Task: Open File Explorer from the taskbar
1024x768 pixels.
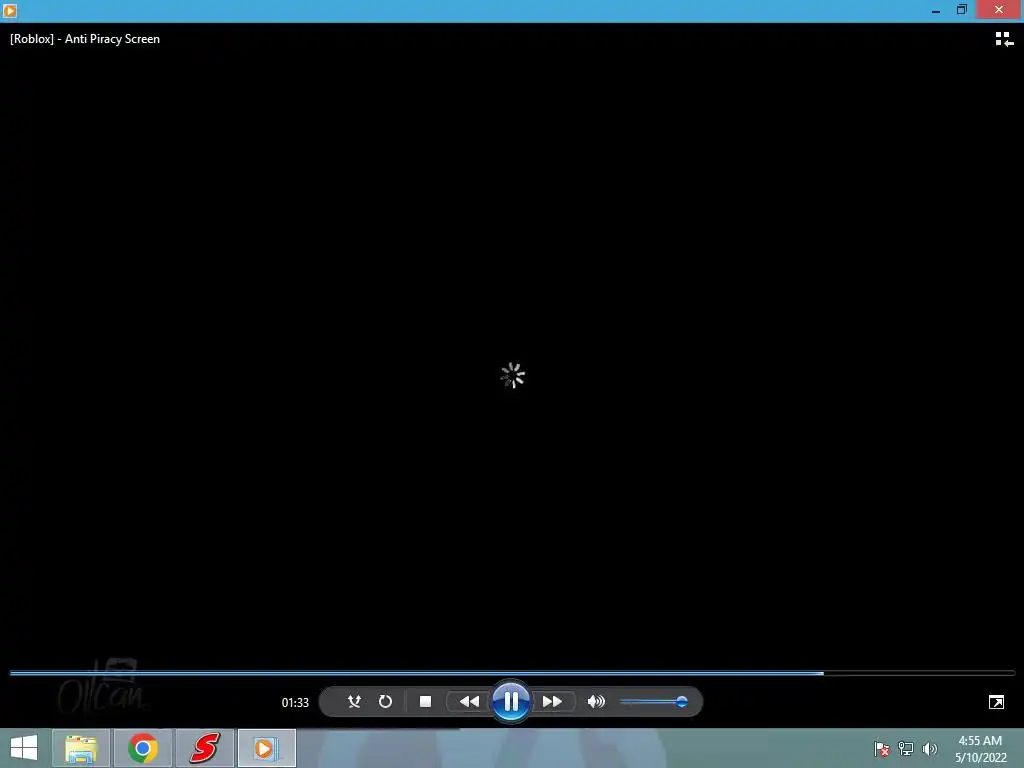Action: [x=81, y=748]
